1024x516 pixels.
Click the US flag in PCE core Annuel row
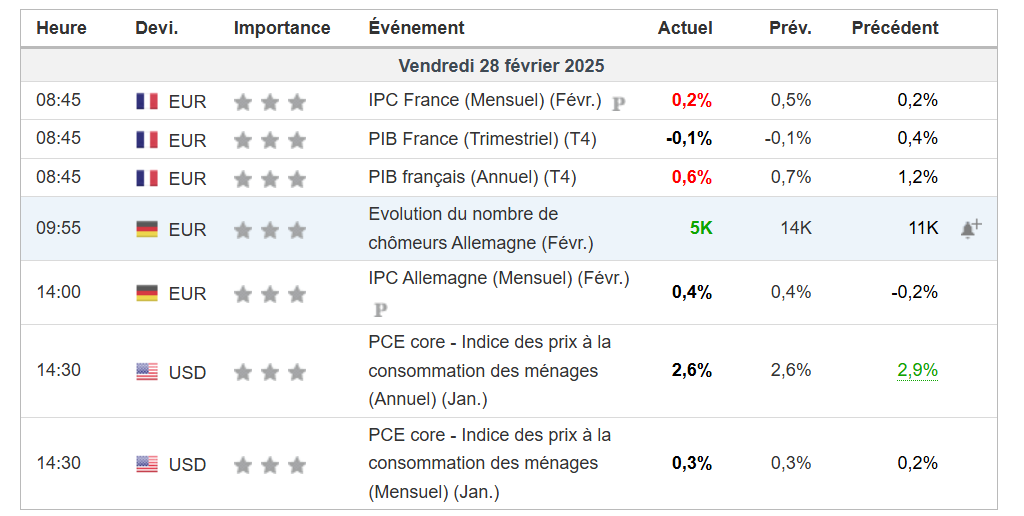coord(147,372)
